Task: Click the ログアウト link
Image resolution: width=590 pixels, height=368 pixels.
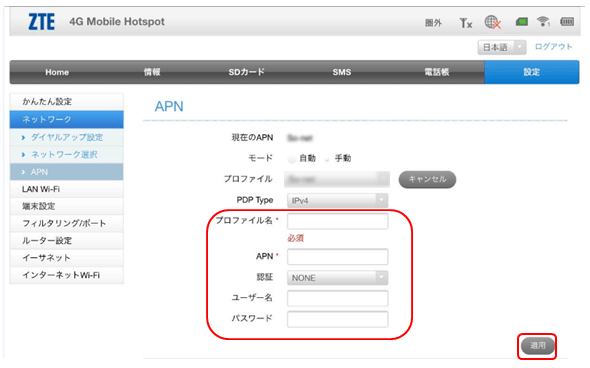Action: pyautogui.click(x=554, y=47)
